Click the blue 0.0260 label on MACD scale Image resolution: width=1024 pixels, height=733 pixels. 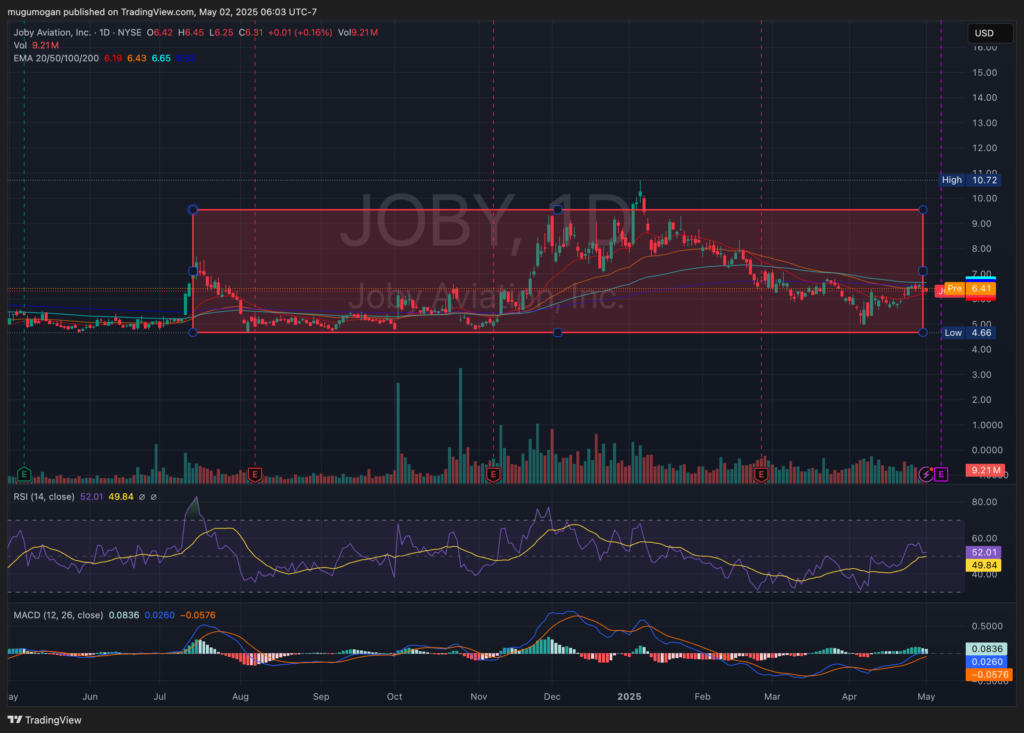coord(987,662)
